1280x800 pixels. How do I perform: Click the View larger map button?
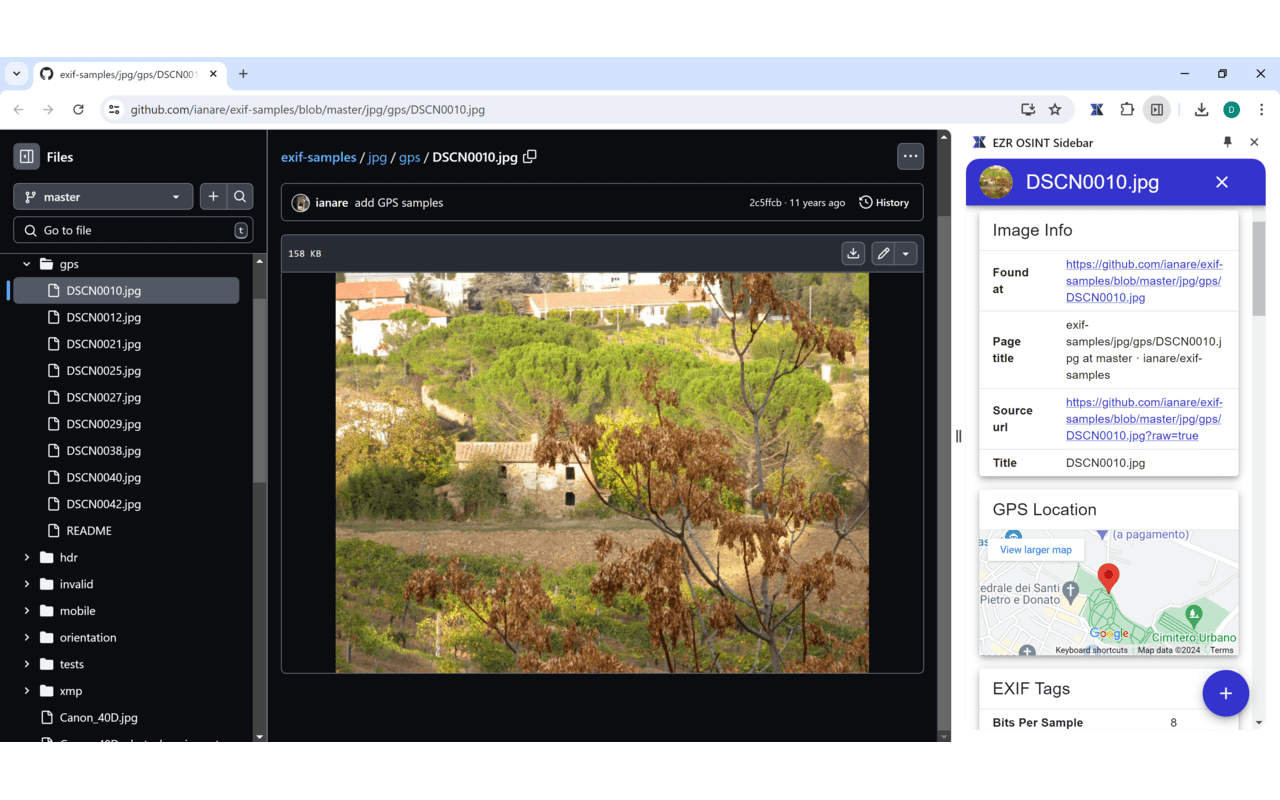click(1035, 549)
